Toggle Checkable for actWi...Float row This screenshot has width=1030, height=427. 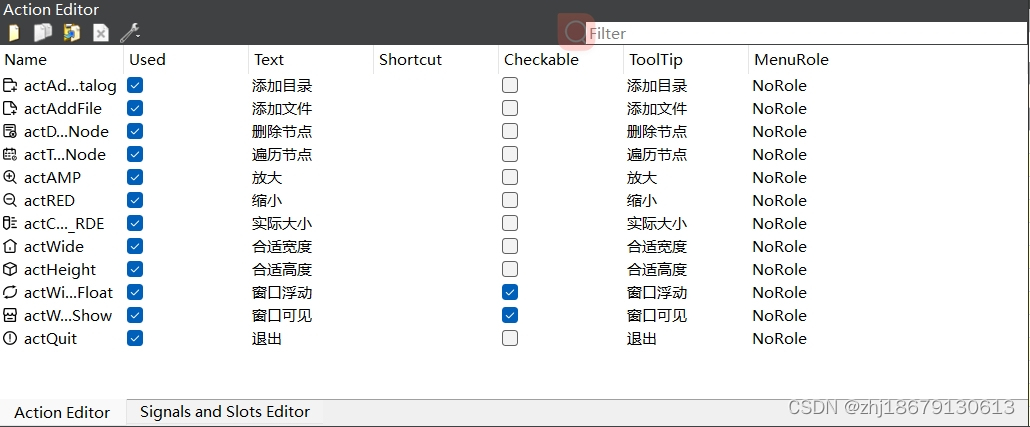(x=510, y=292)
